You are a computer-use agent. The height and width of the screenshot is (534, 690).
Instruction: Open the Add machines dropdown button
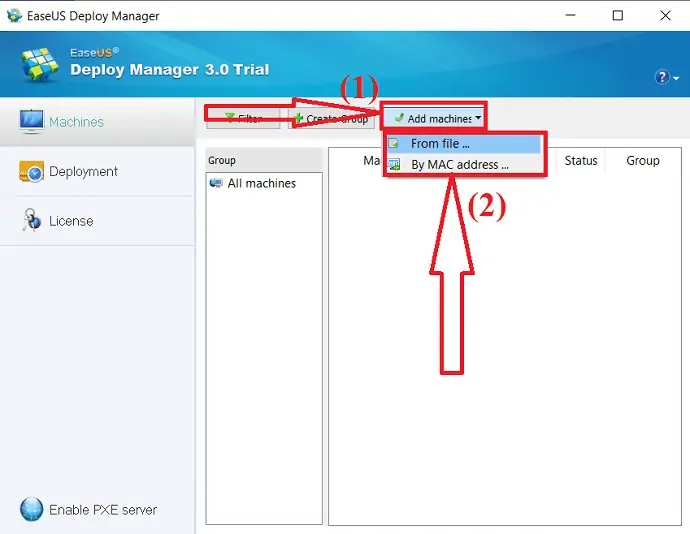coord(434,118)
